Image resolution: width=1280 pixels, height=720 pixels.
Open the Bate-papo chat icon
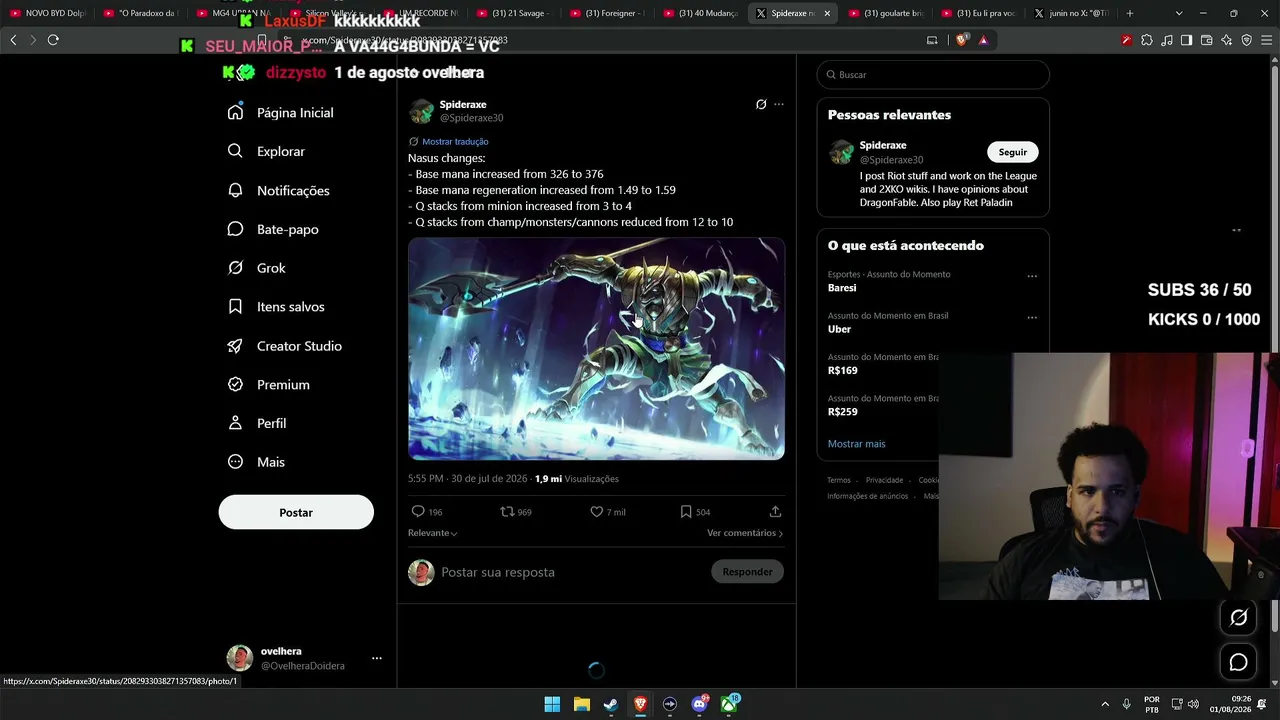235,229
